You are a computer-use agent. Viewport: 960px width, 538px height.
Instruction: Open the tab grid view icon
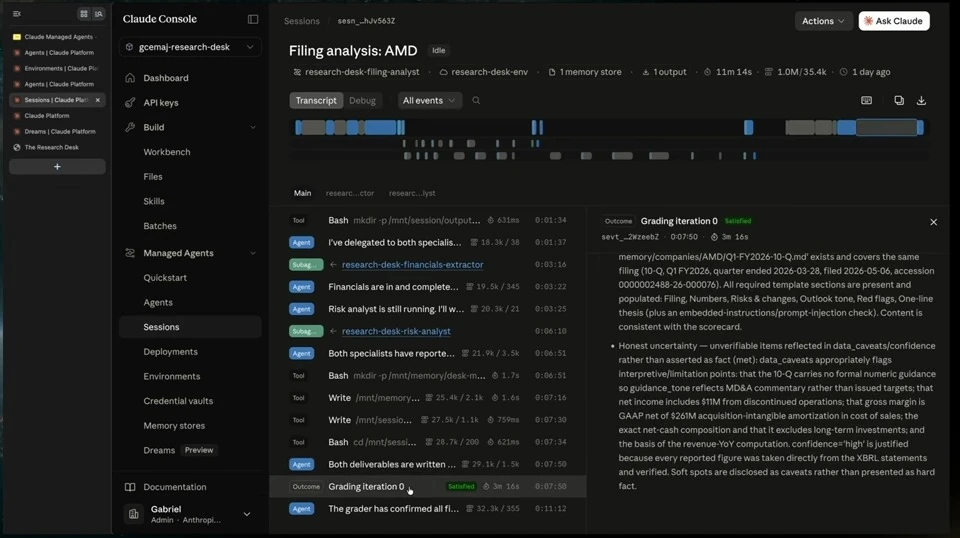pyautogui.click(x=84, y=13)
